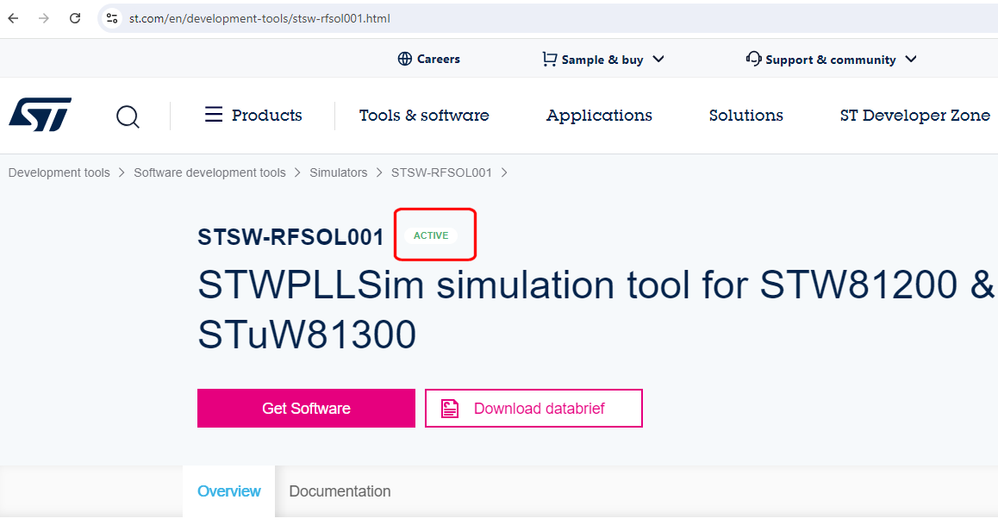Open the Applications menu
Viewport: 998px width, 532px height.
pyautogui.click(x=599, y=115)
